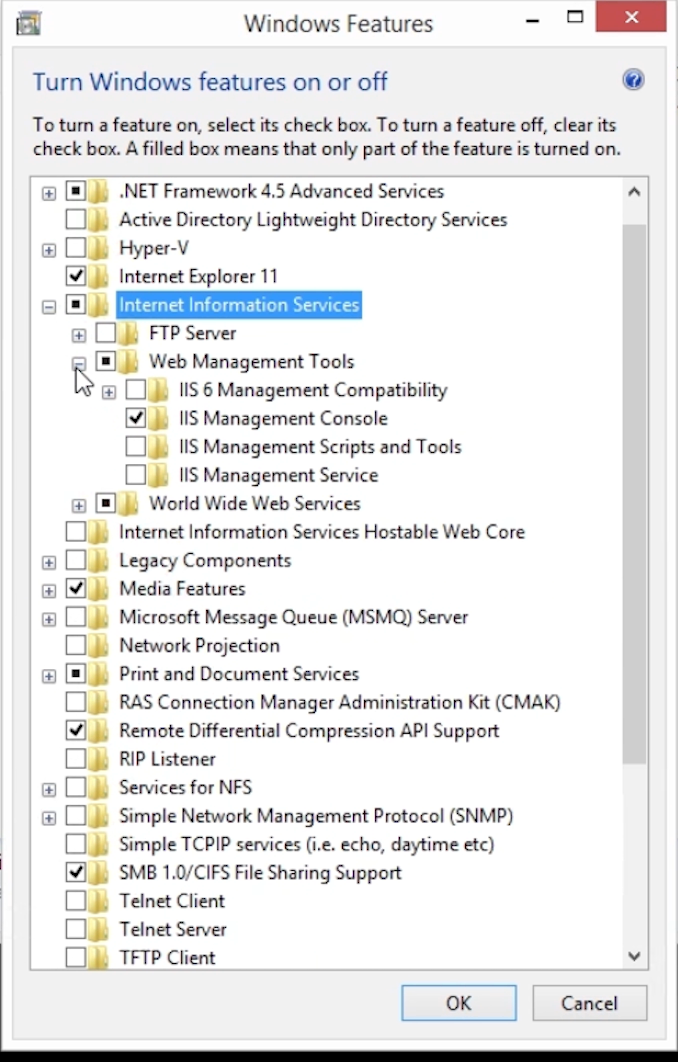
Task: Expand the Hyper-V tree node
Action: click(x=49, y=251)
